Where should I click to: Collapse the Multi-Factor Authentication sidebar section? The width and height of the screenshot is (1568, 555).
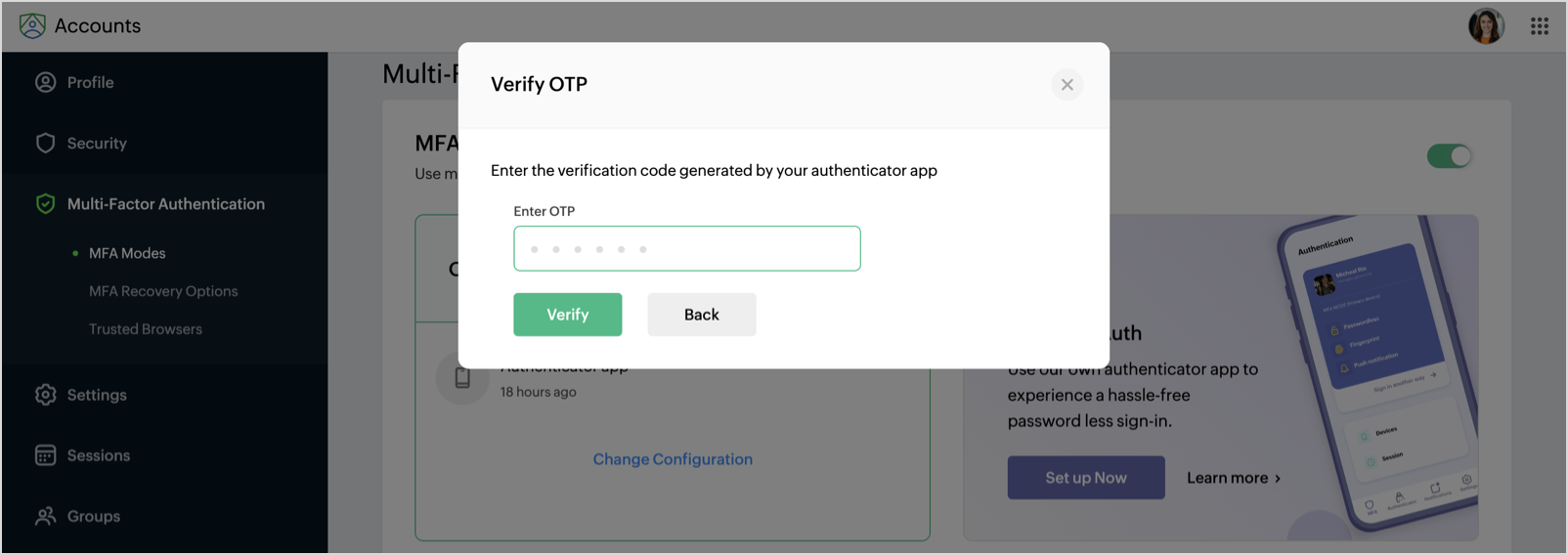point(165,204)
